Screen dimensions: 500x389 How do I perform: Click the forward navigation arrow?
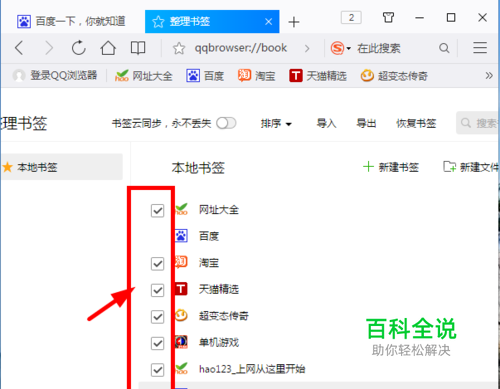tap(49, 48)
